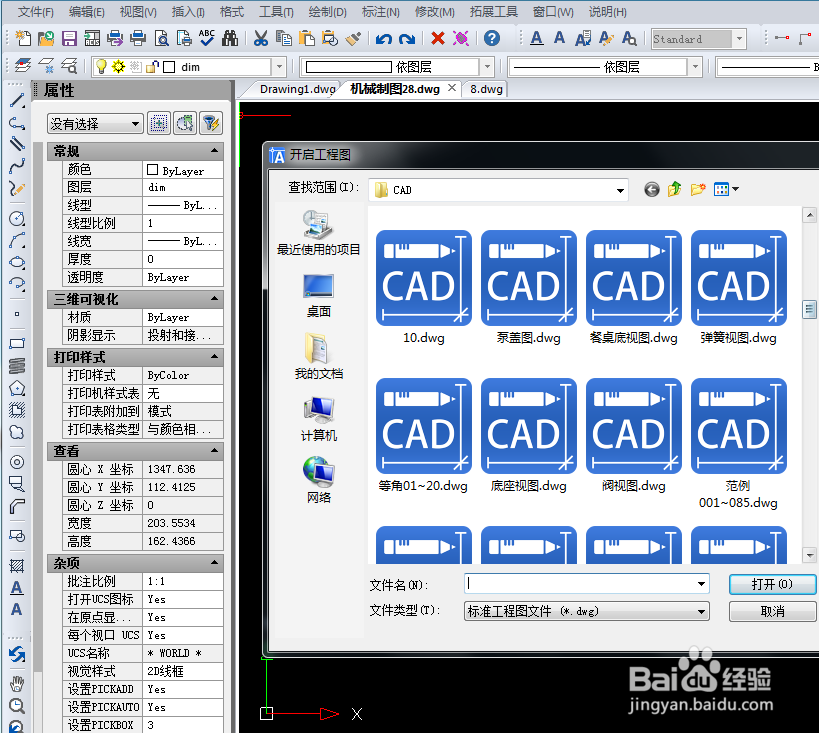Click the underlined A text style icon
Viewport: 819px width, 733px height.
[536, 39]
